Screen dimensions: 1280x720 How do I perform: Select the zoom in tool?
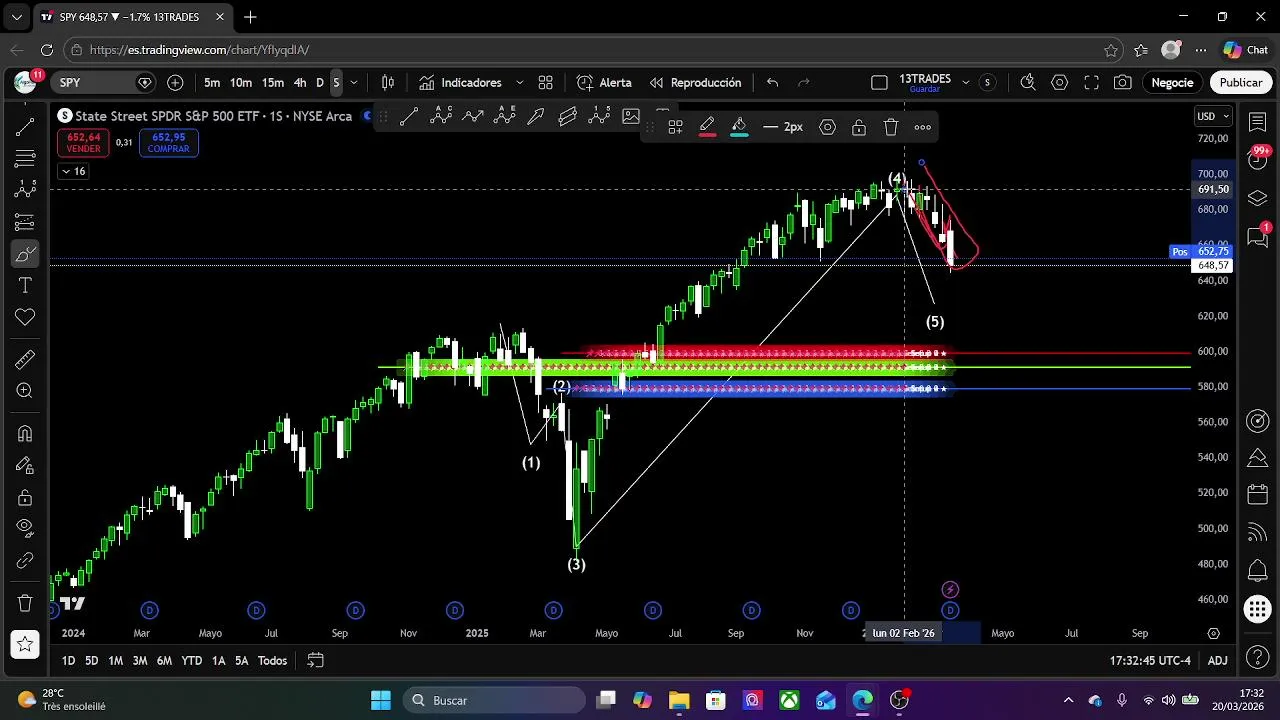[25, 391]
